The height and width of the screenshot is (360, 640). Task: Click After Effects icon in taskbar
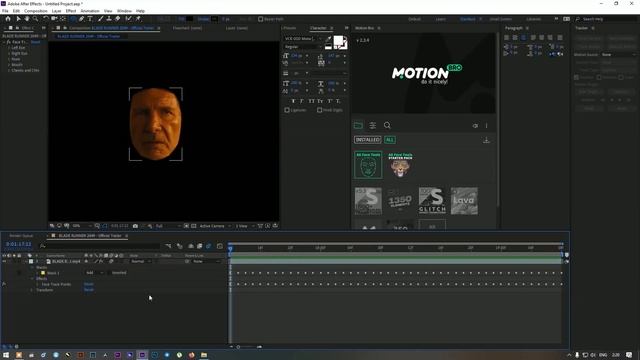pyautogui.click(x=142, y=355)
